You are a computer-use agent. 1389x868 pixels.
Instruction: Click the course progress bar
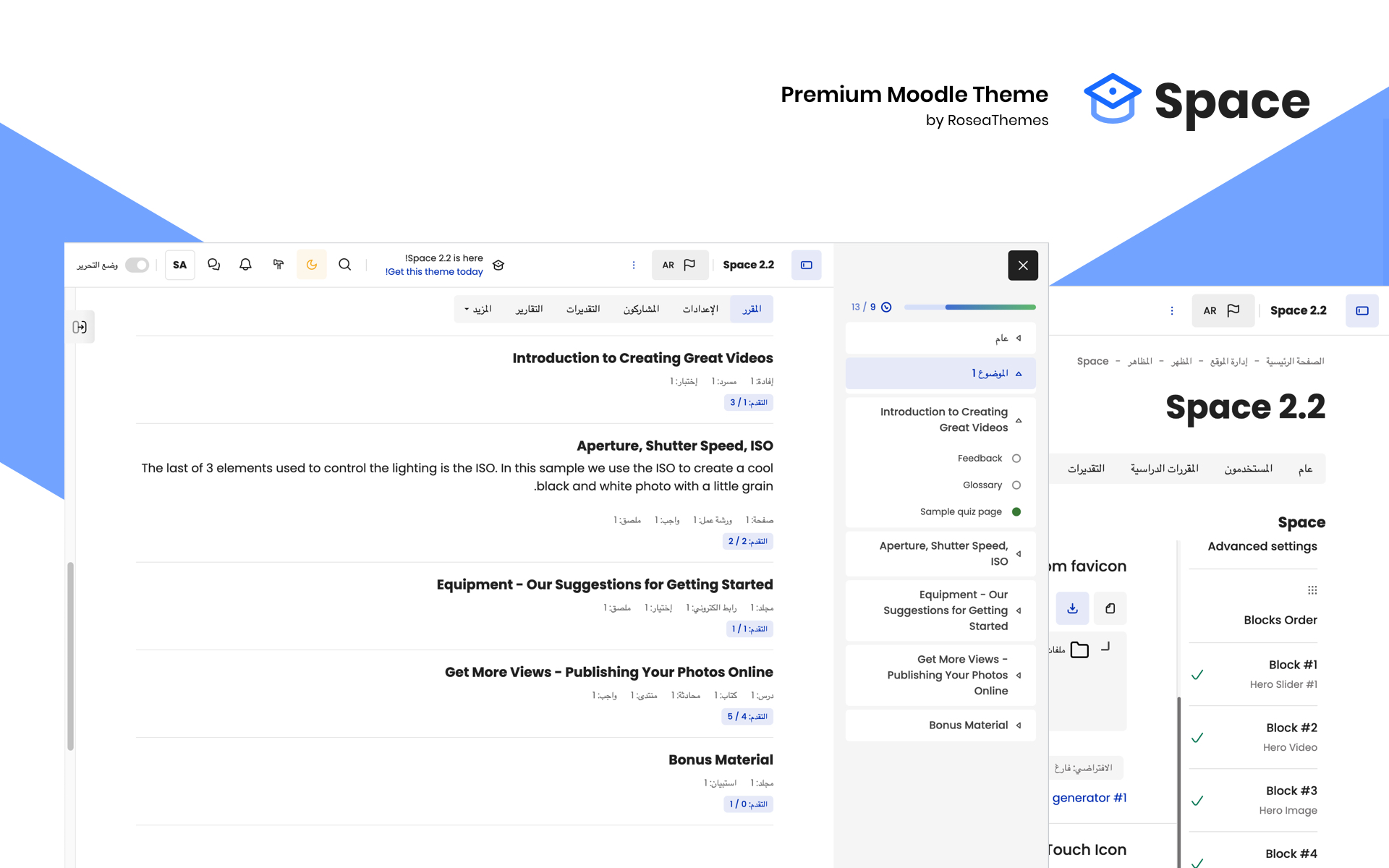(969, 307)
